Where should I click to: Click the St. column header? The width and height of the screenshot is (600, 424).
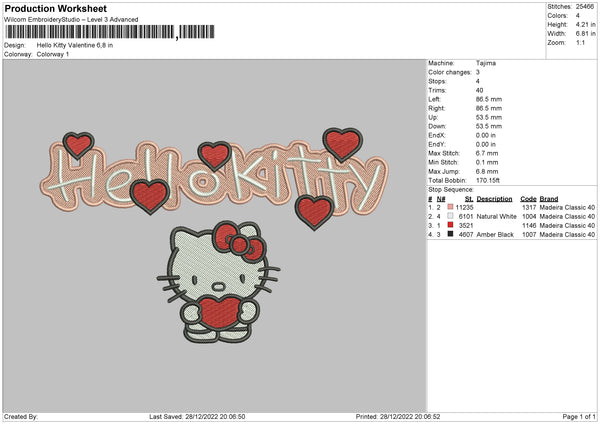[469, 199]
